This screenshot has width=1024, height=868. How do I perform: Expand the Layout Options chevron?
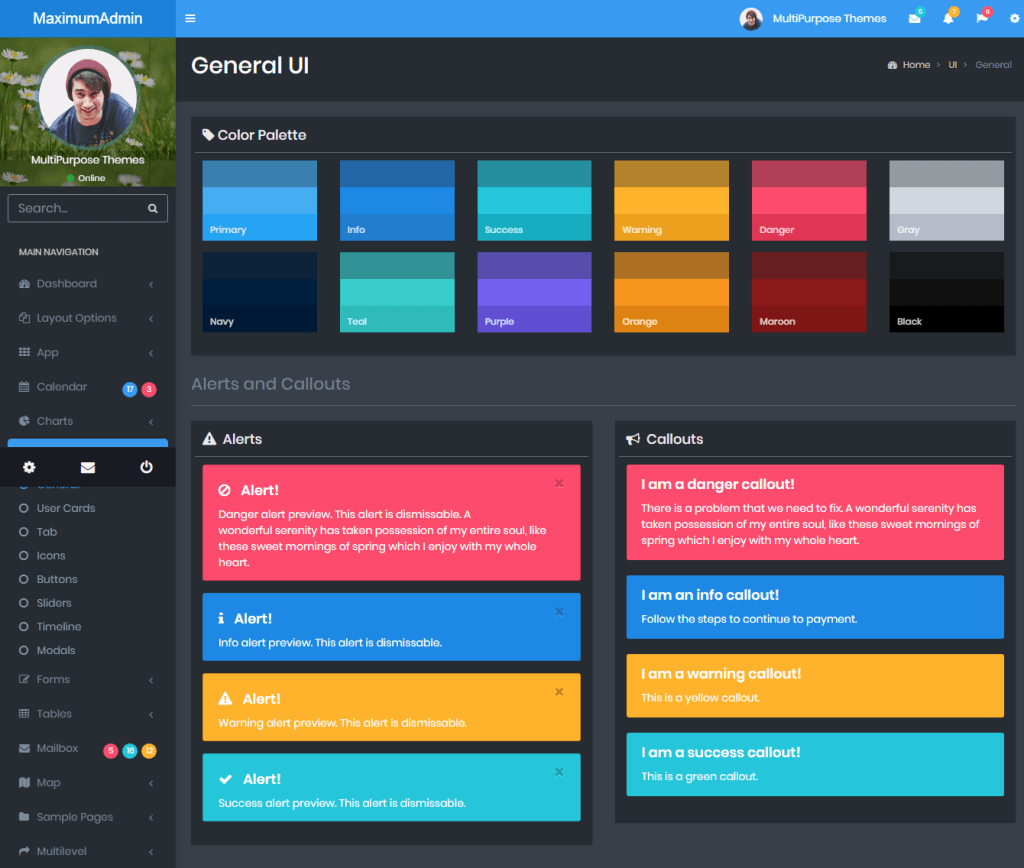pyautogui.click(x=151, y=319)
